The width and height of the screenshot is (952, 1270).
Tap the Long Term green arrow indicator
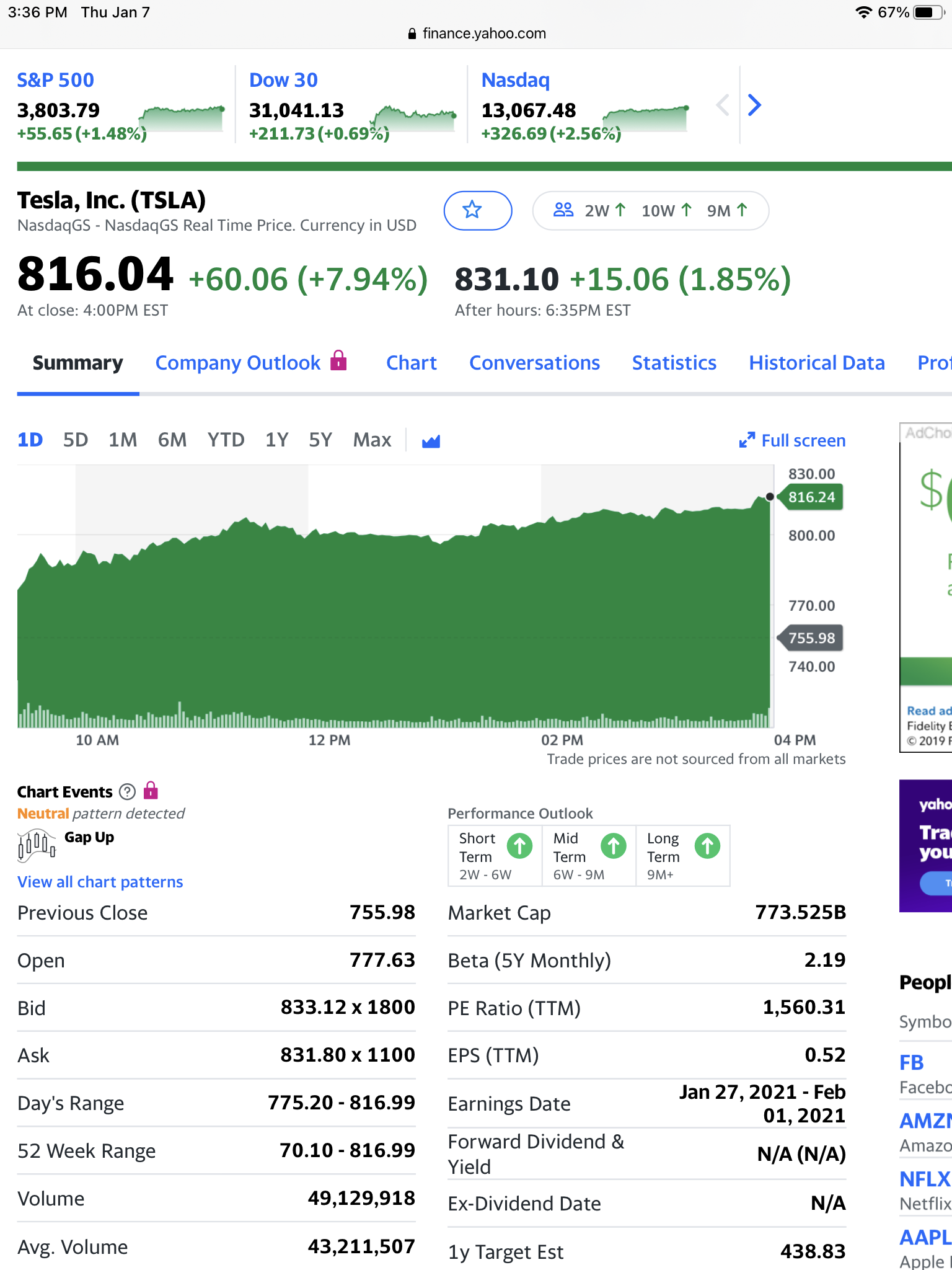pos(707,846)
